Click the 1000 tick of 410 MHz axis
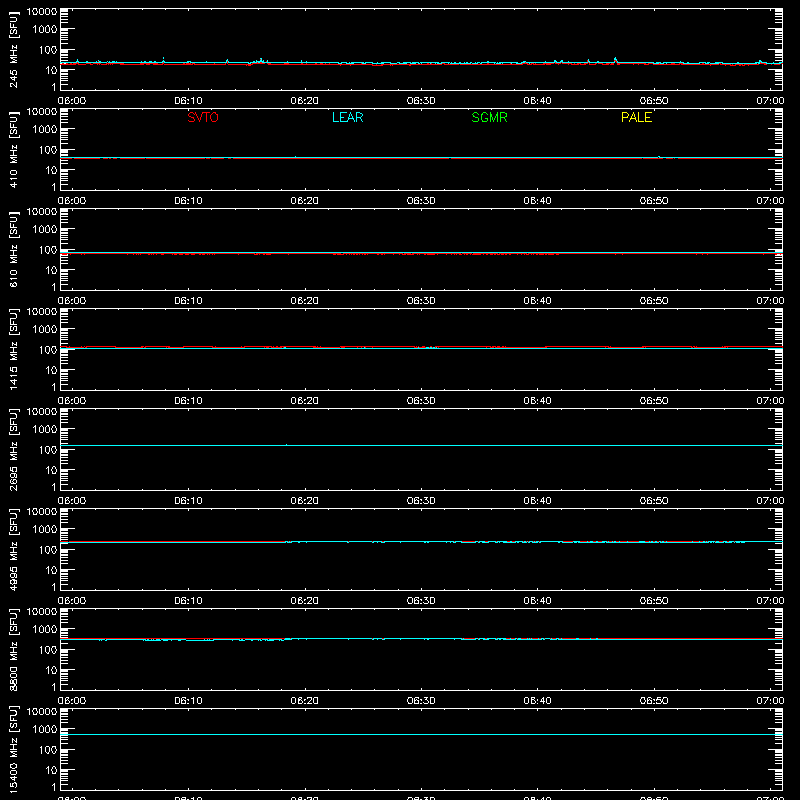800x800 pixels. pos(45,130)
